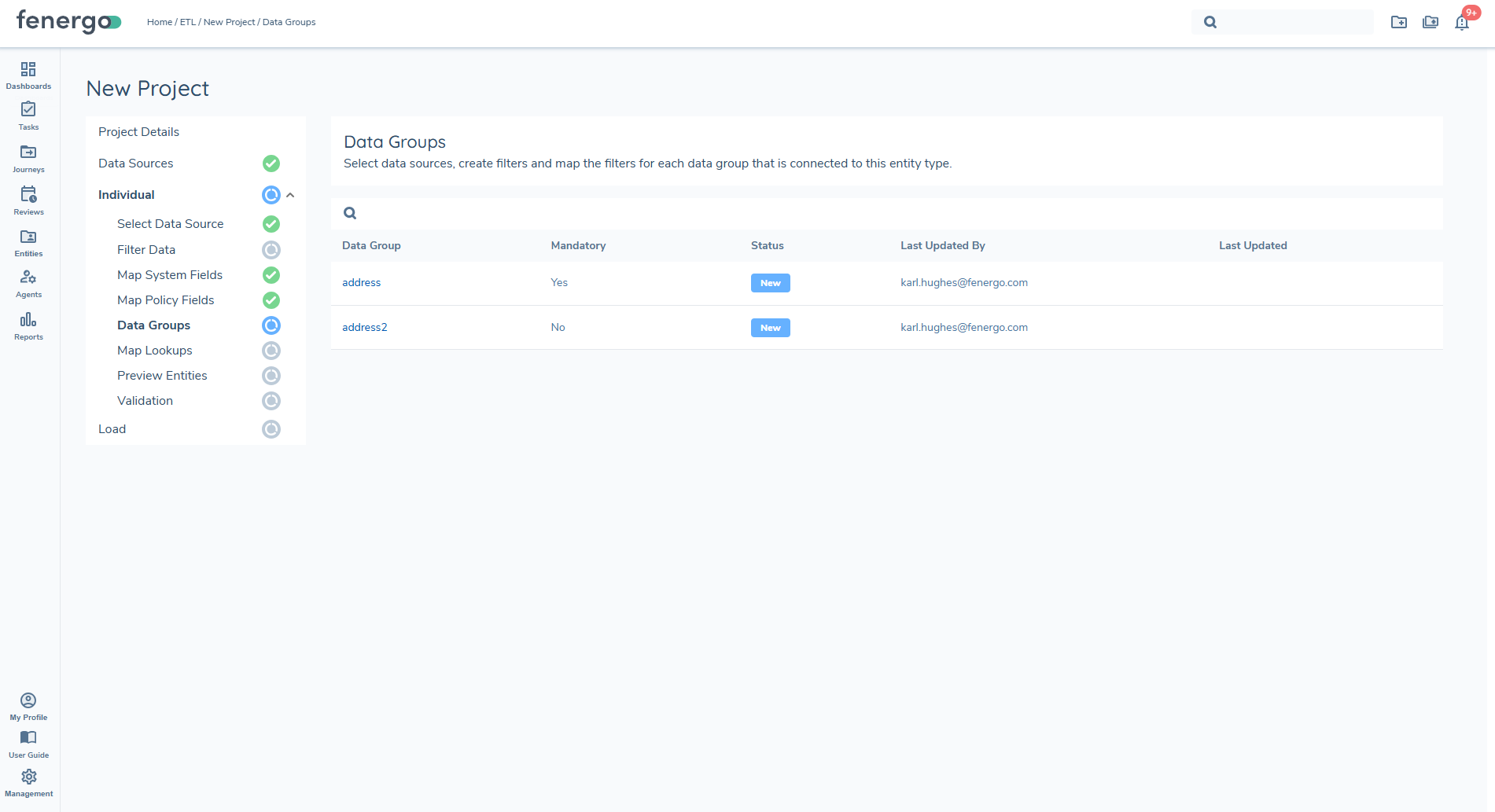Go to Tasks in sidebar
Screen dimensions: 1495x812
click(x=28, y=110)
